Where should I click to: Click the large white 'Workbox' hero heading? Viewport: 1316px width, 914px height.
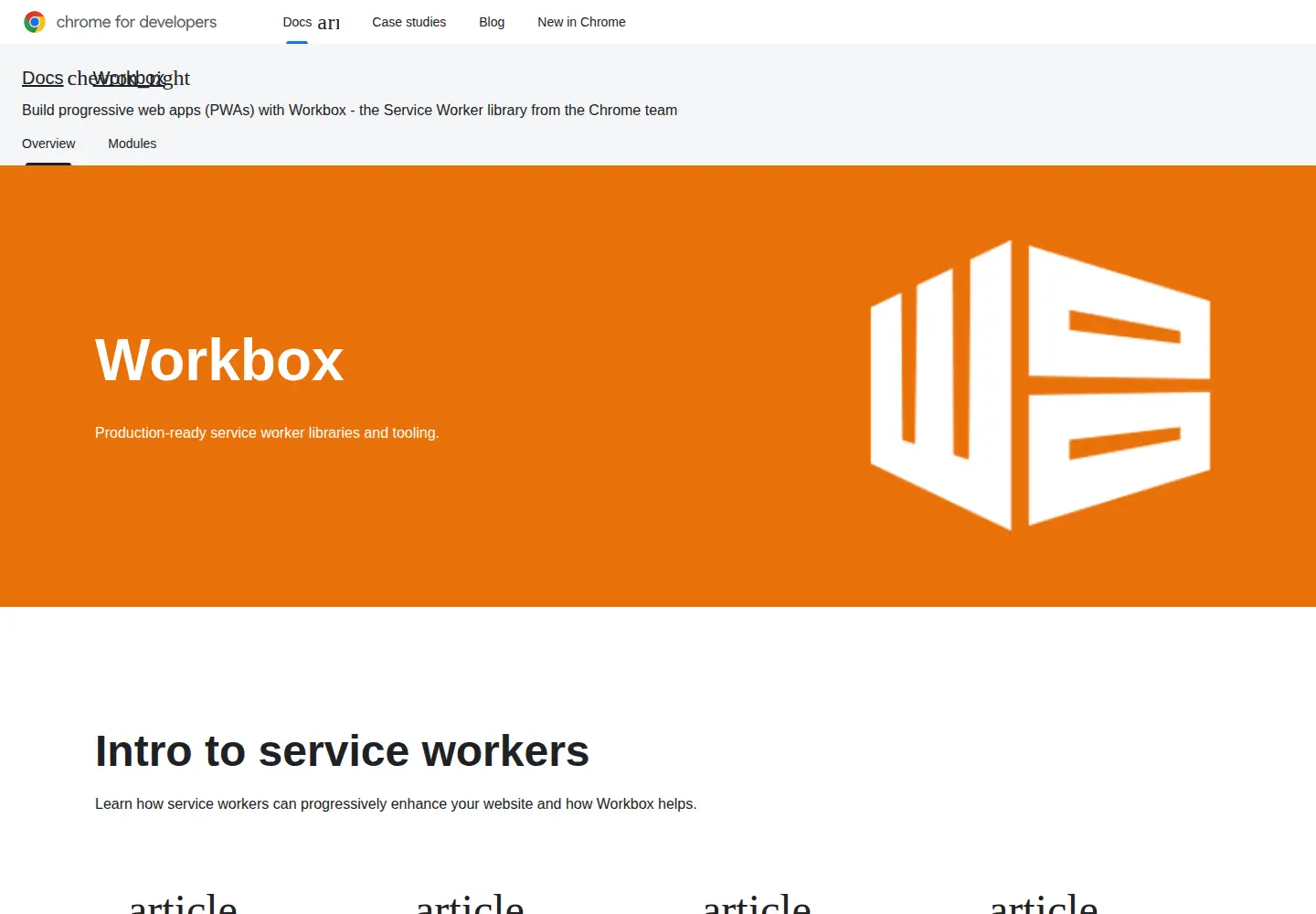pyautogui.click(x=219, y=359)
